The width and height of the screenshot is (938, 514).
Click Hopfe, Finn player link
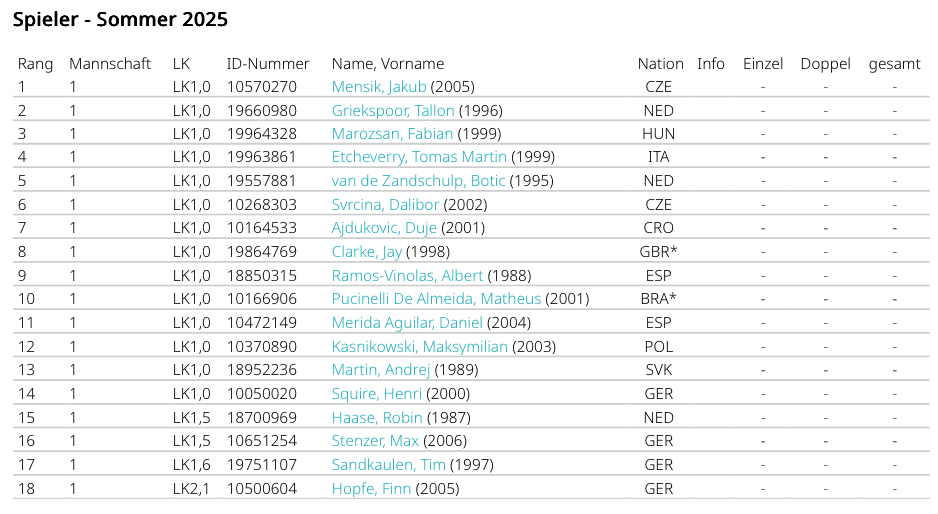pyautogui.click(x=371, y=489)
